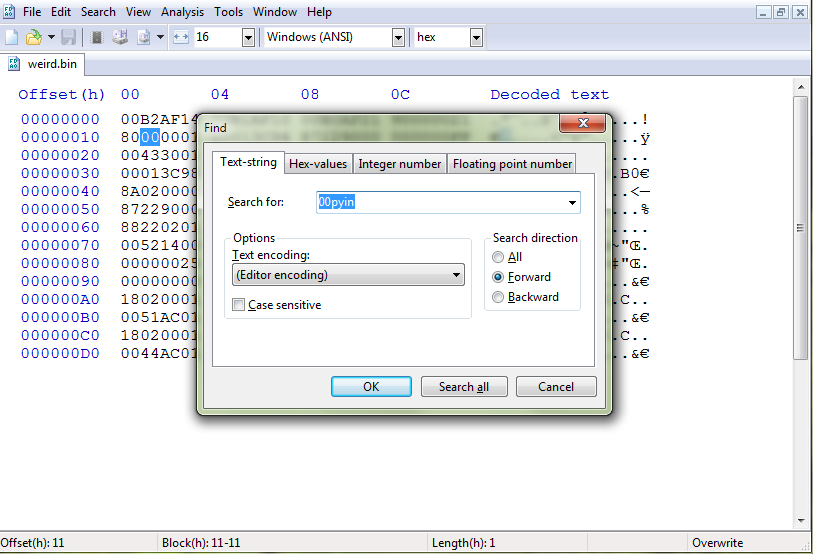Select the weird.bin document tab
Screen dimensions: 813x554
[43, 64]
